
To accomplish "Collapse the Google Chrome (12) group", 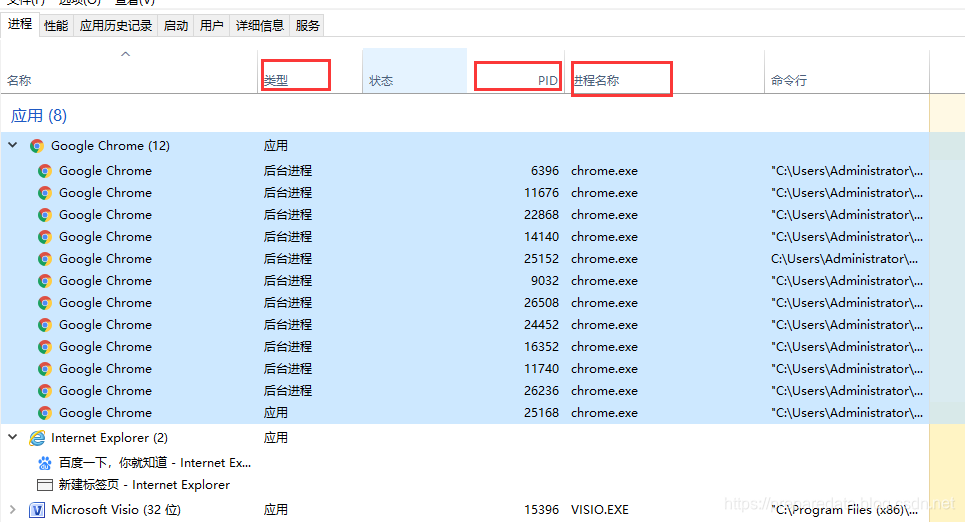I will coord(13,145).
